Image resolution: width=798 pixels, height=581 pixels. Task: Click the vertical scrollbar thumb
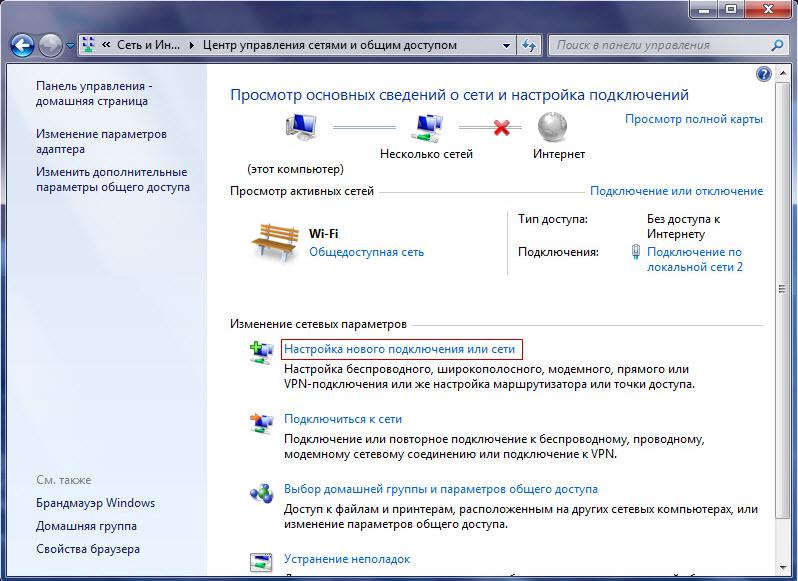(782, 299)
